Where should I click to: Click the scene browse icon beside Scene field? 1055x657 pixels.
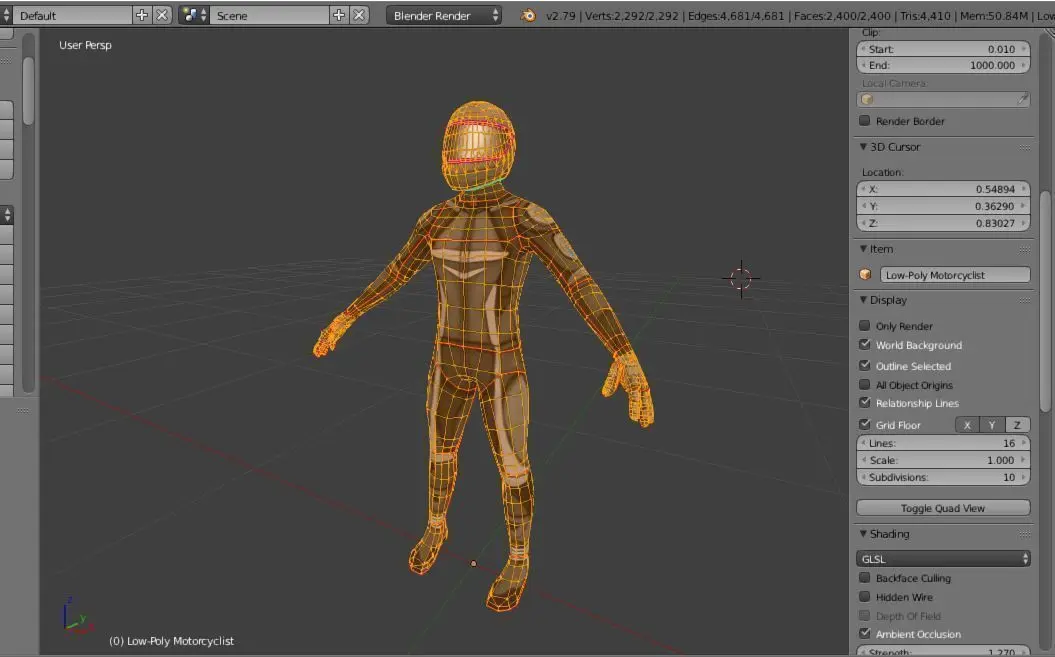click(194, 15)
